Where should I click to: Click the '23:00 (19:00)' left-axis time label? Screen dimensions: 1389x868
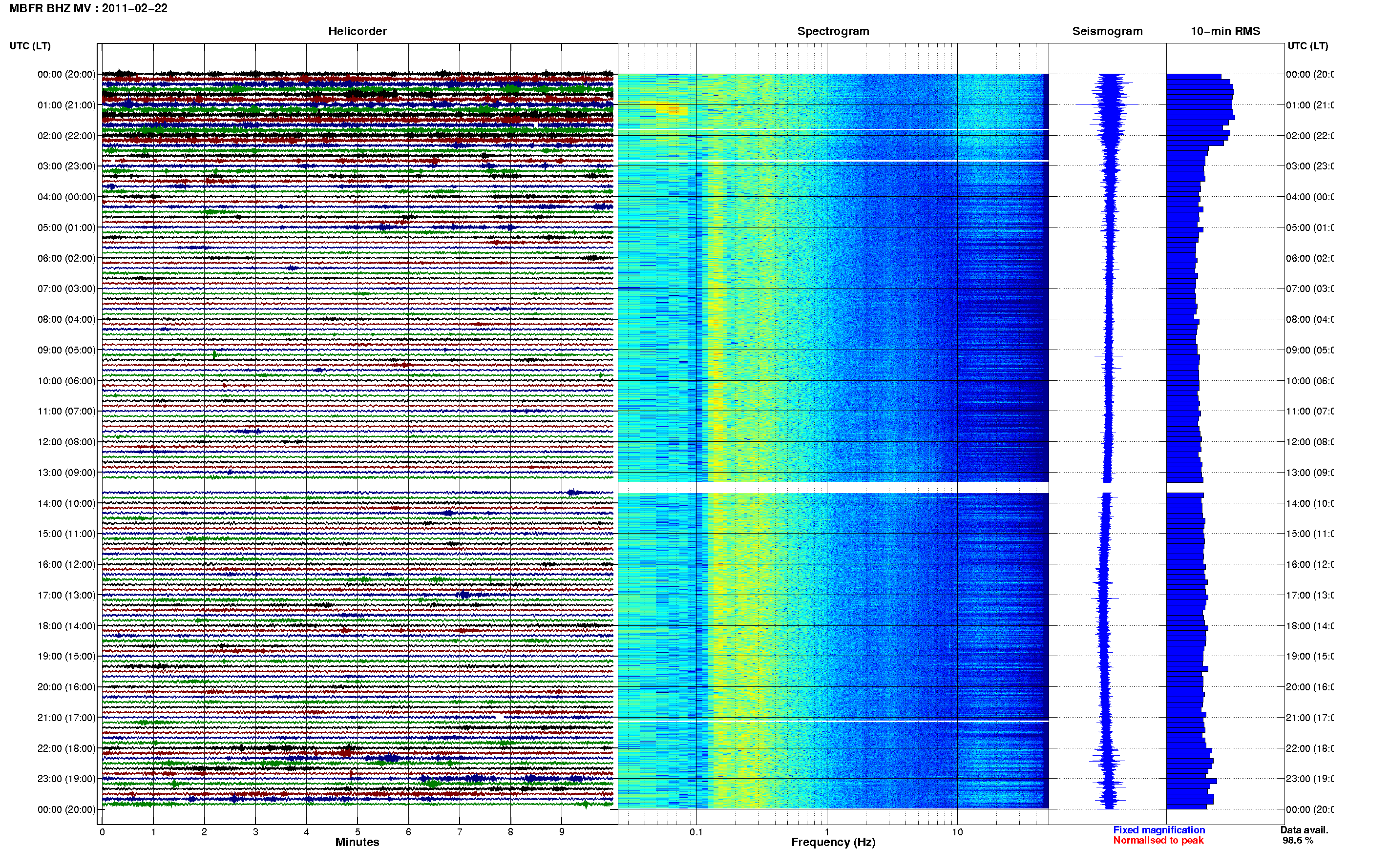click(x=66, y=779)
